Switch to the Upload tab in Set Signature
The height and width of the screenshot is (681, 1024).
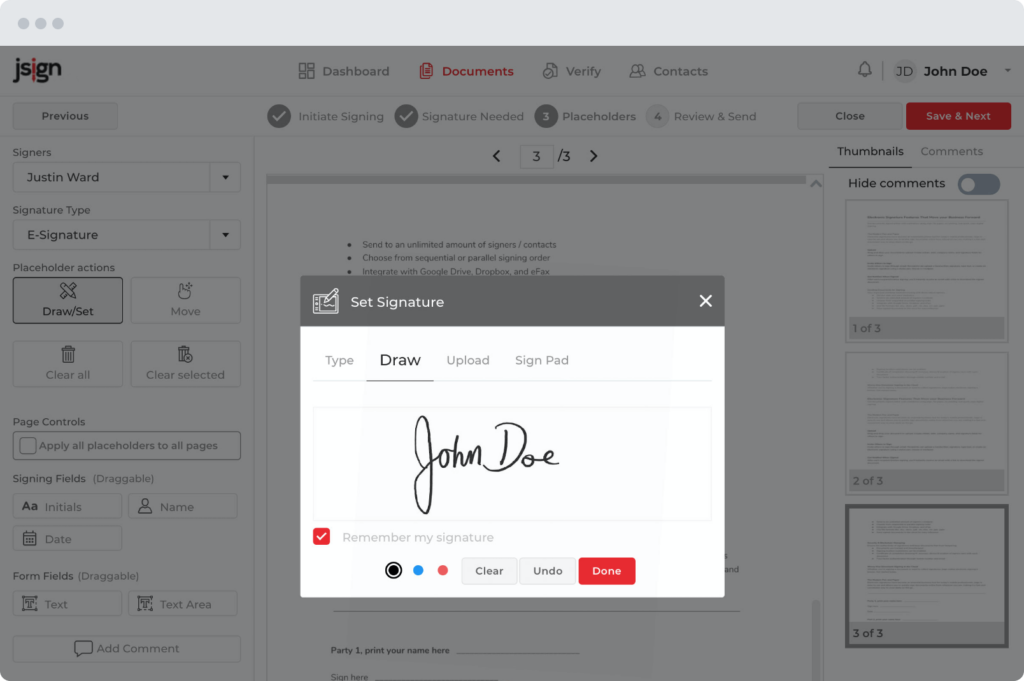(468, 360)
